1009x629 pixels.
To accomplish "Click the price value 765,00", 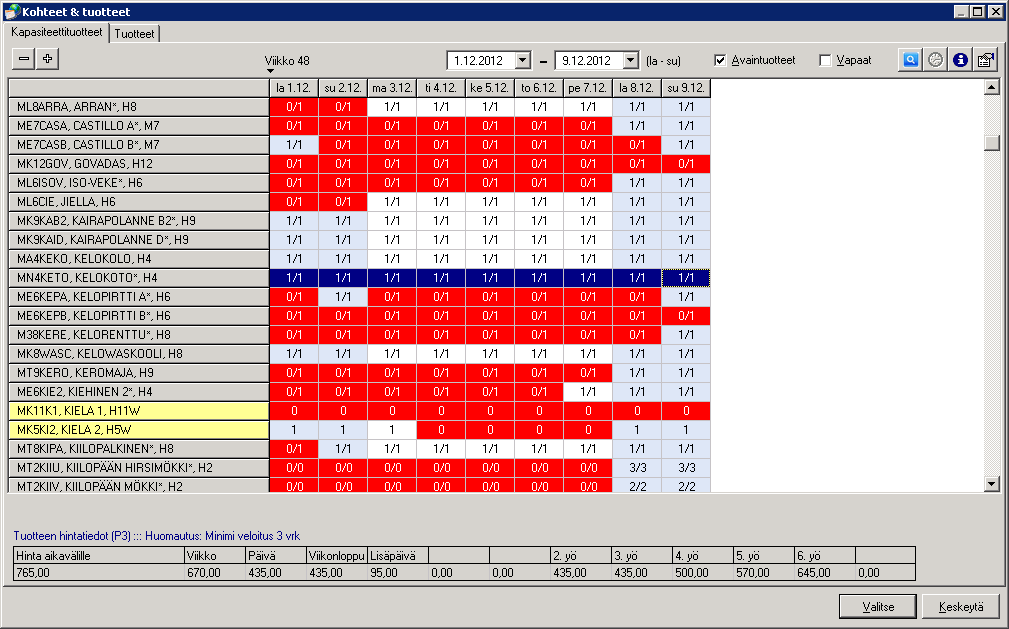I will click(33, 573).
